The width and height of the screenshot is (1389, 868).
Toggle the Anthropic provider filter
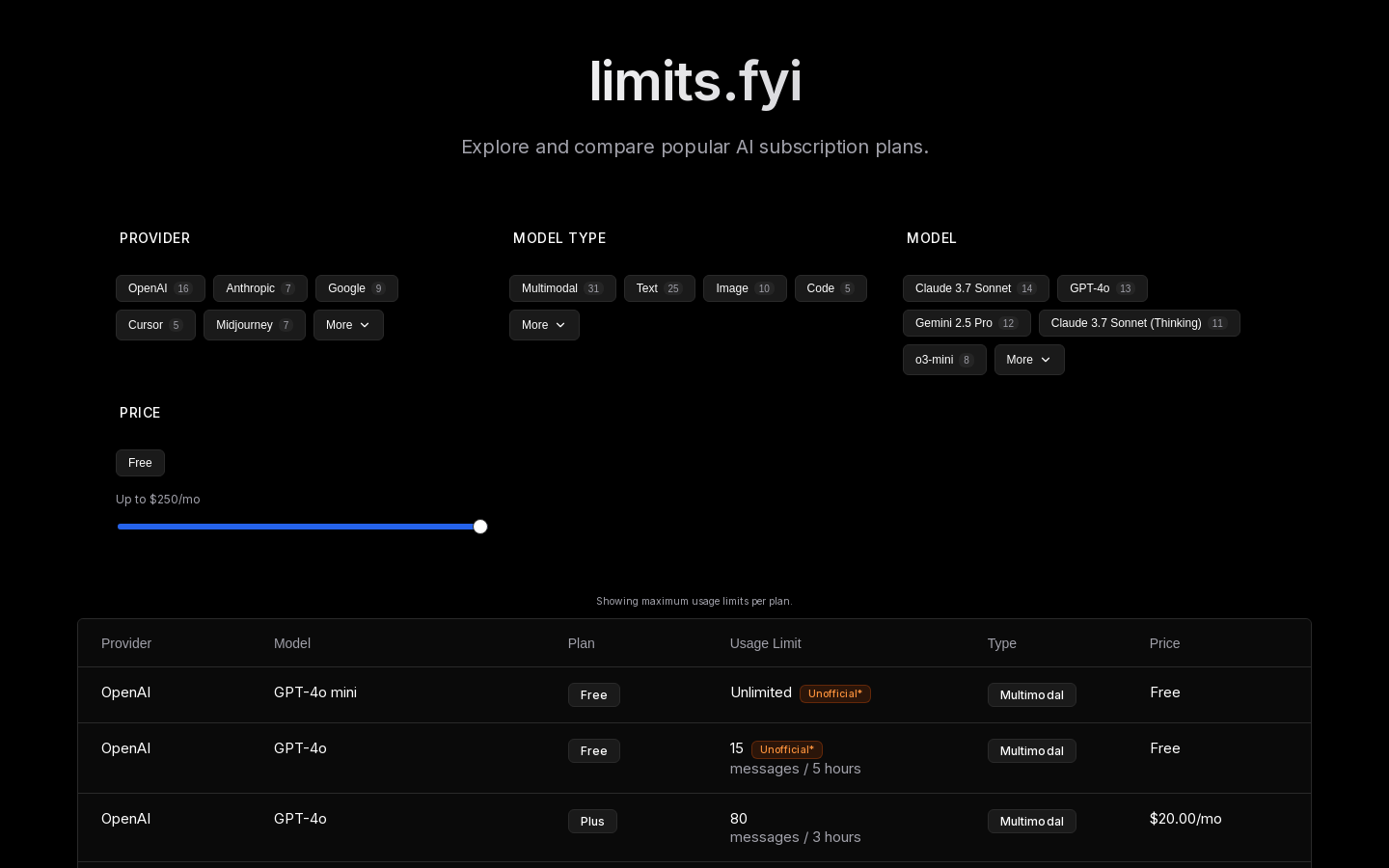(259, 288)
